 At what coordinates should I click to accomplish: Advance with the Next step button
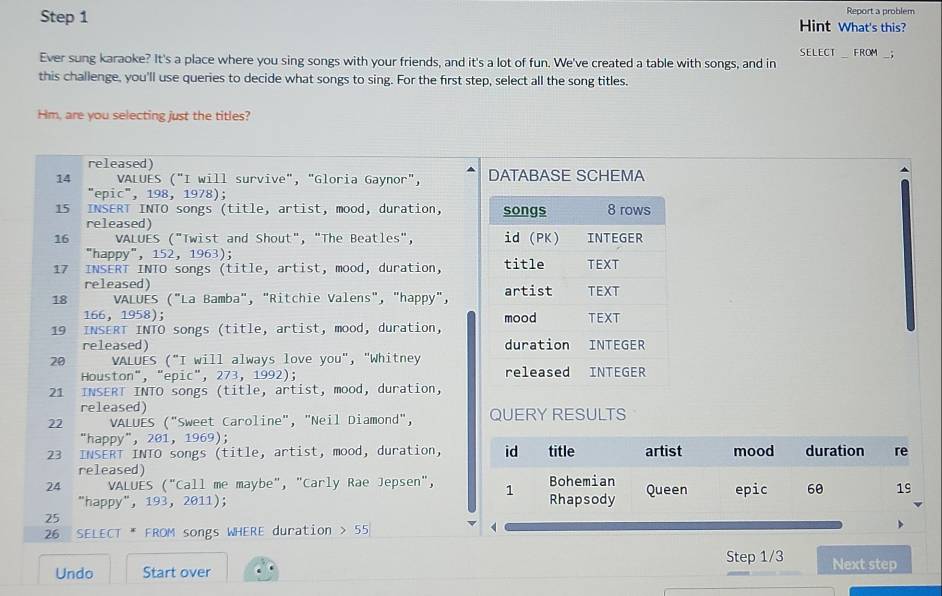(864, 564)
